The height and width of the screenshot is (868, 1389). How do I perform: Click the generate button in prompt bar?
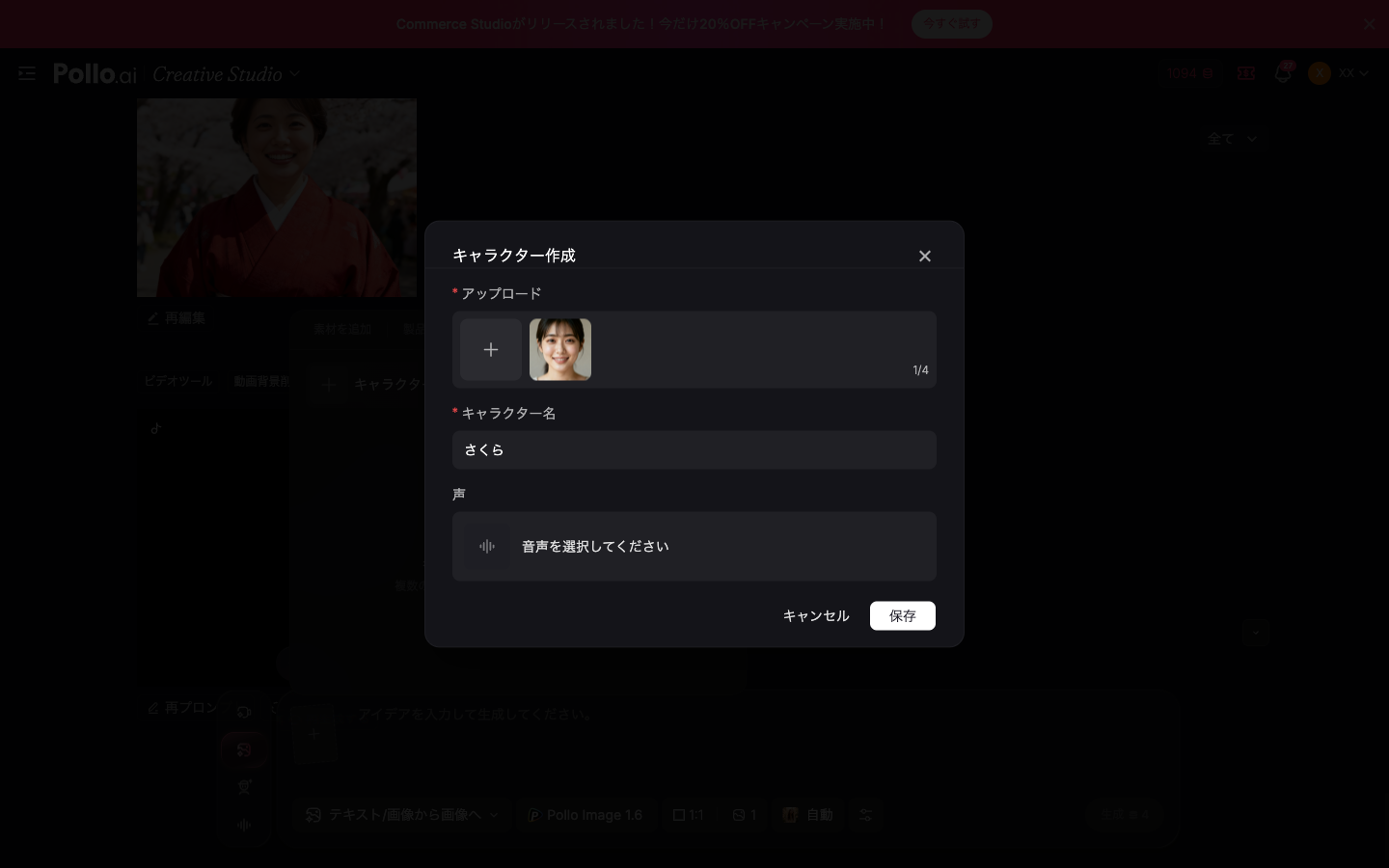(x=1127, y=815)
